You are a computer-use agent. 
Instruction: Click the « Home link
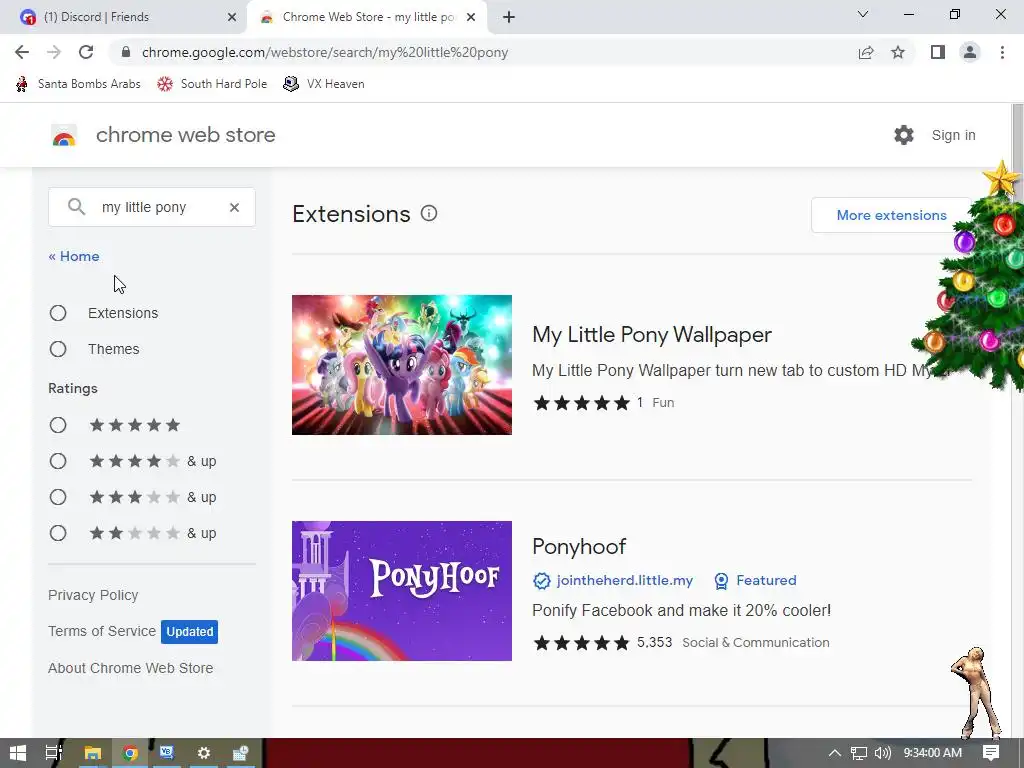coord(74,257)
